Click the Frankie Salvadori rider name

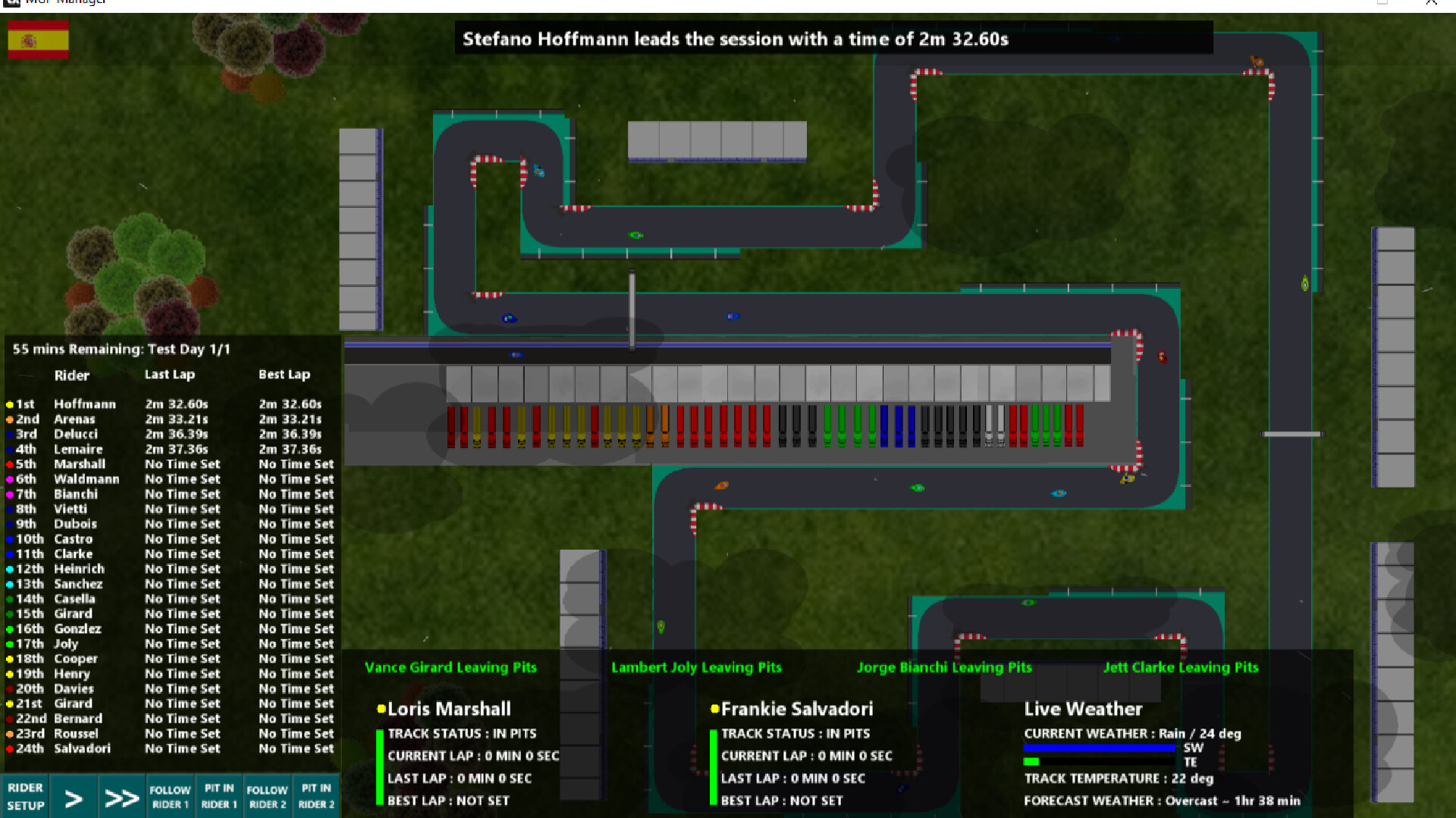796,709
